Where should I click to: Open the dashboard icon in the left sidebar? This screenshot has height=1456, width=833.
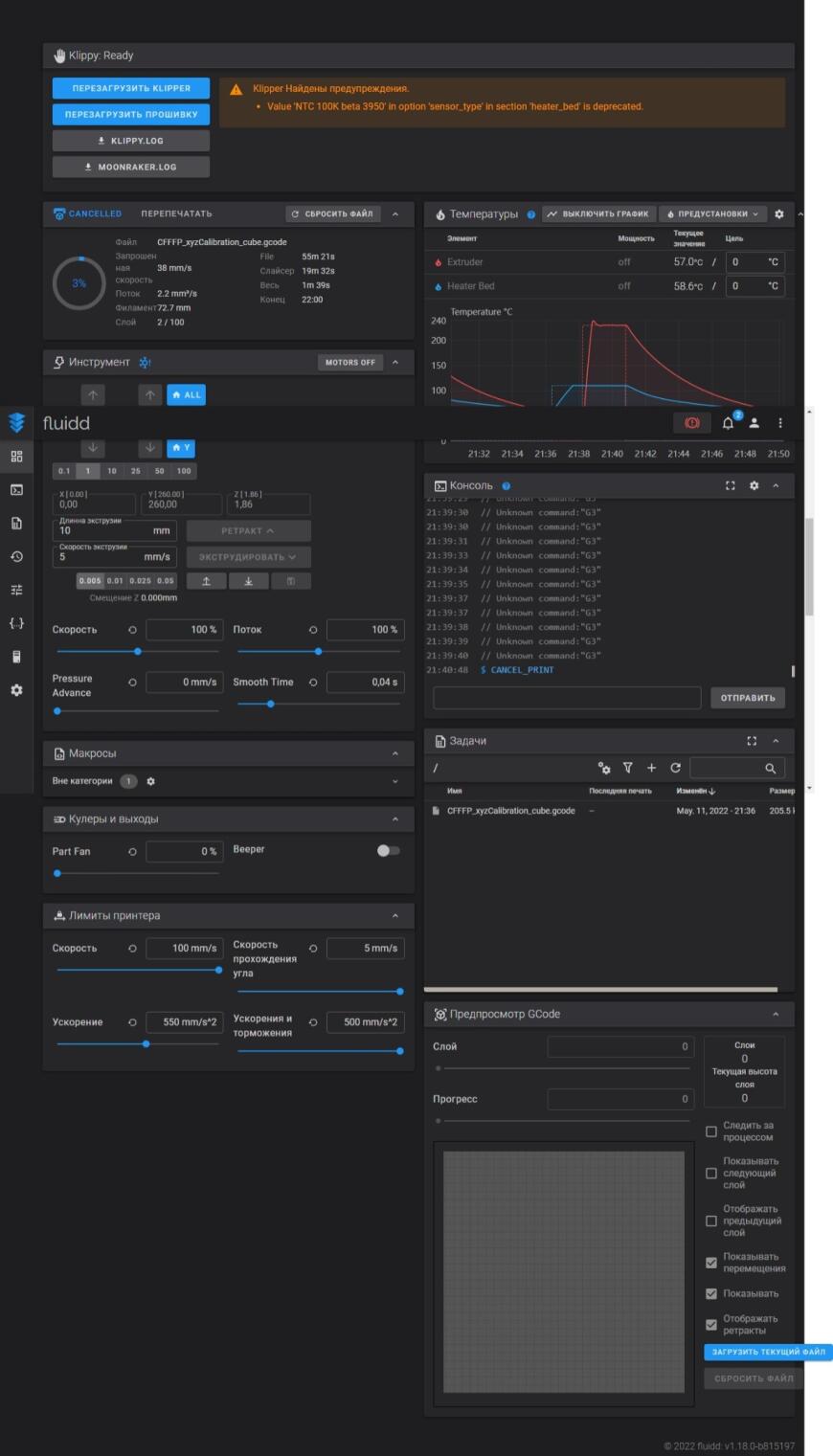click(16, 457)
